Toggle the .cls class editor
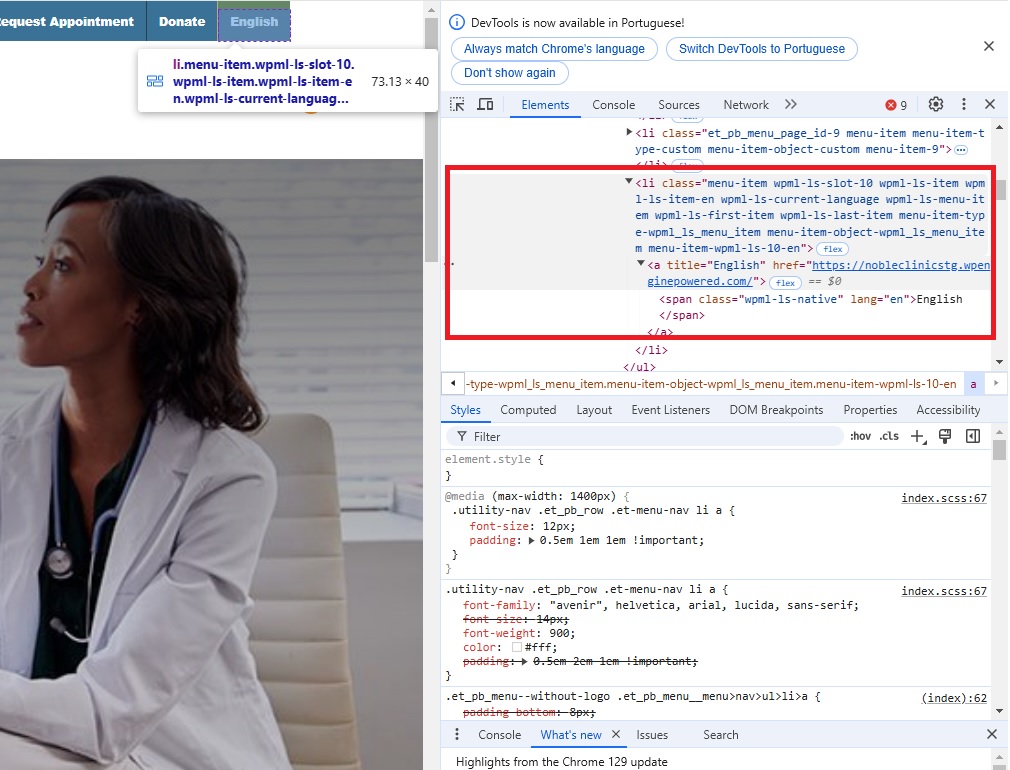Image resolution: width=1010 pixels, height=770 pixels. click(x=890, y=436)
